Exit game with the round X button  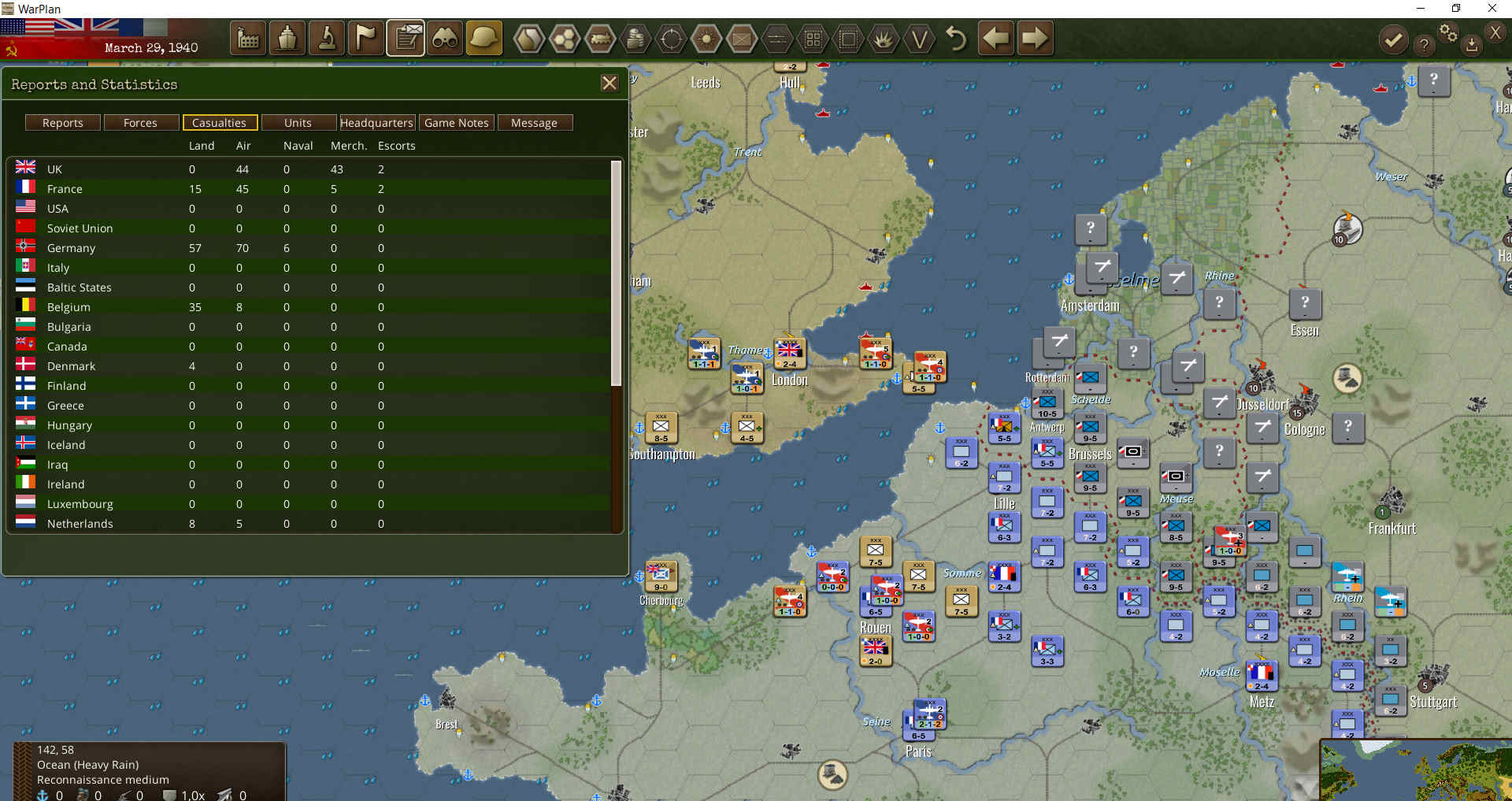click(1495, 32)
